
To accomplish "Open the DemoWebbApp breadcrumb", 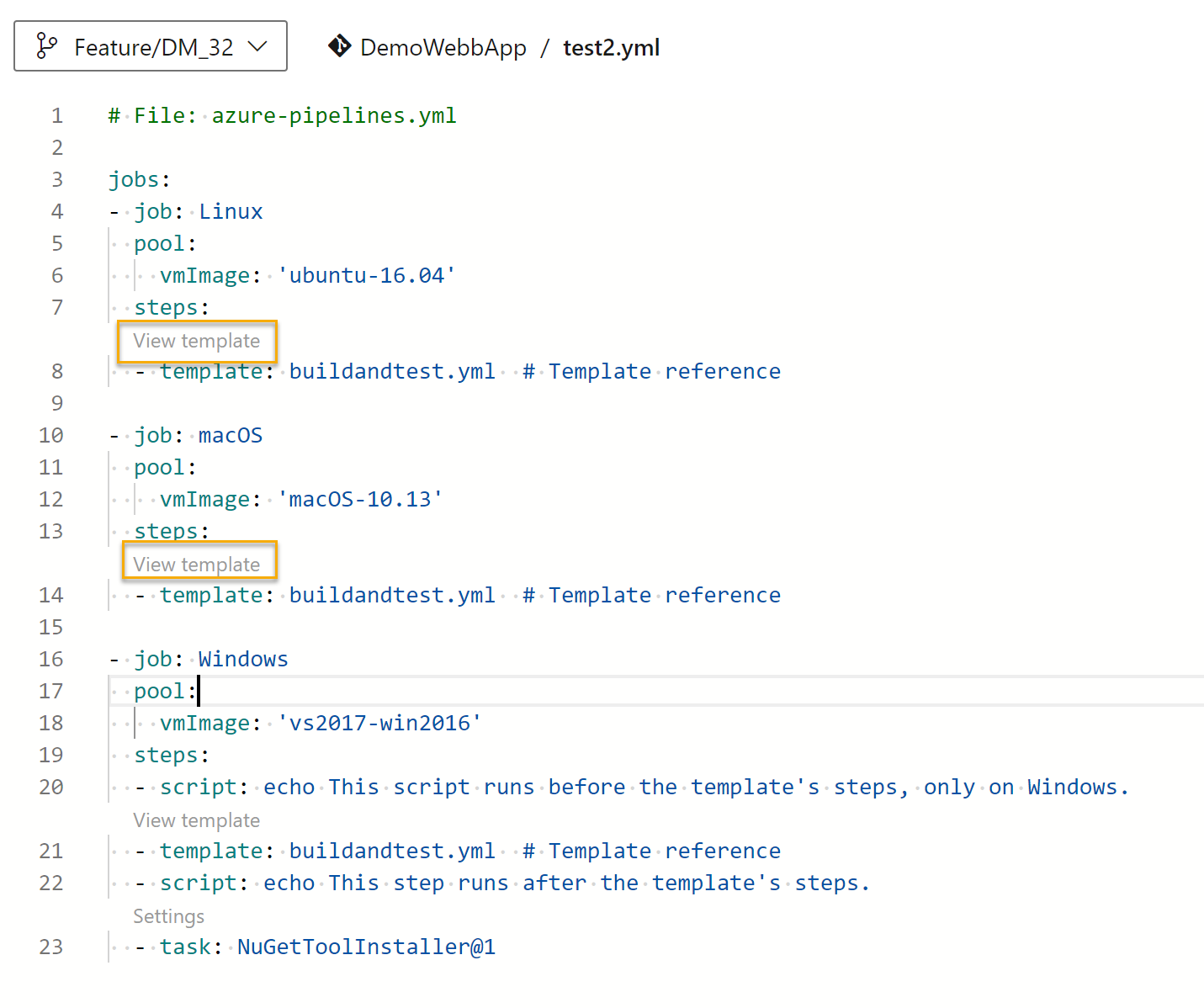I will click(443, 48).
